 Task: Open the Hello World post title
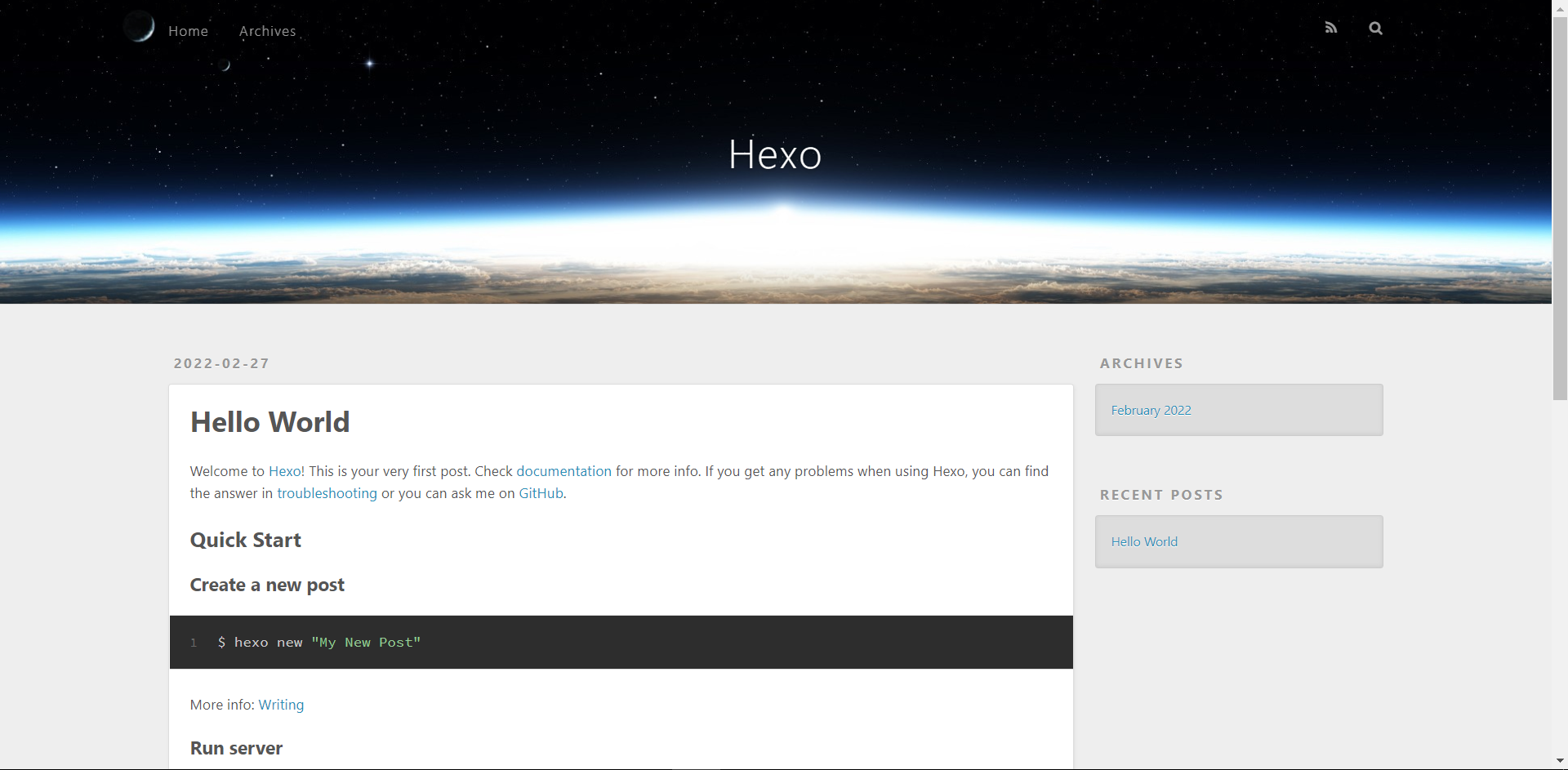269,422
